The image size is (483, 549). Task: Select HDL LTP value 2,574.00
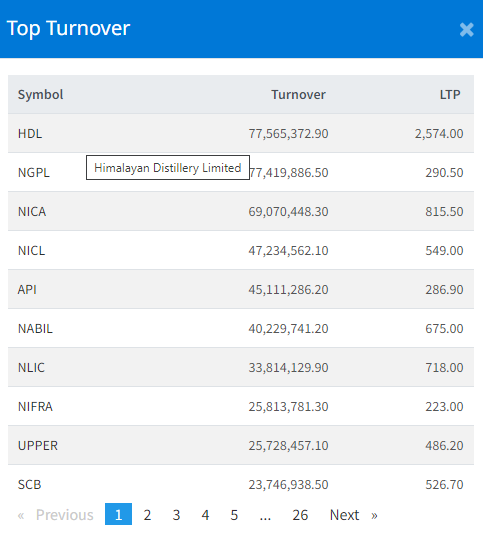[439, 134]
